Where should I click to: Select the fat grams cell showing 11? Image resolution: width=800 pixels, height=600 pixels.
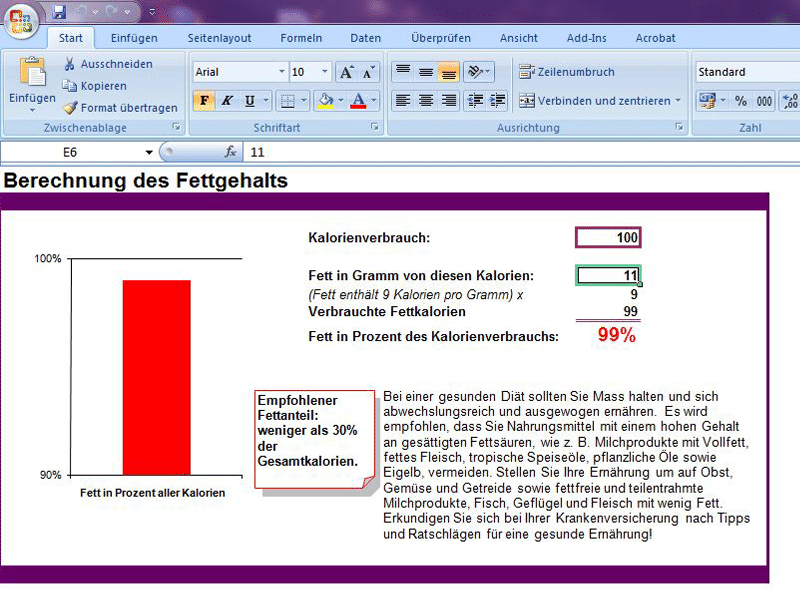[x=608, y=276]
